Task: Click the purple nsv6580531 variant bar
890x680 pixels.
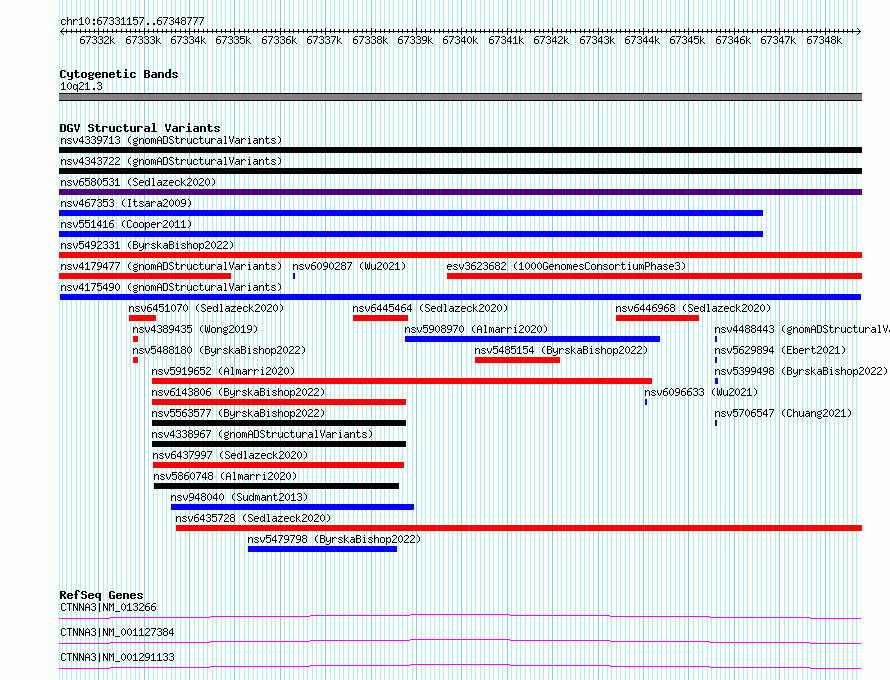Action: [460, 192]
